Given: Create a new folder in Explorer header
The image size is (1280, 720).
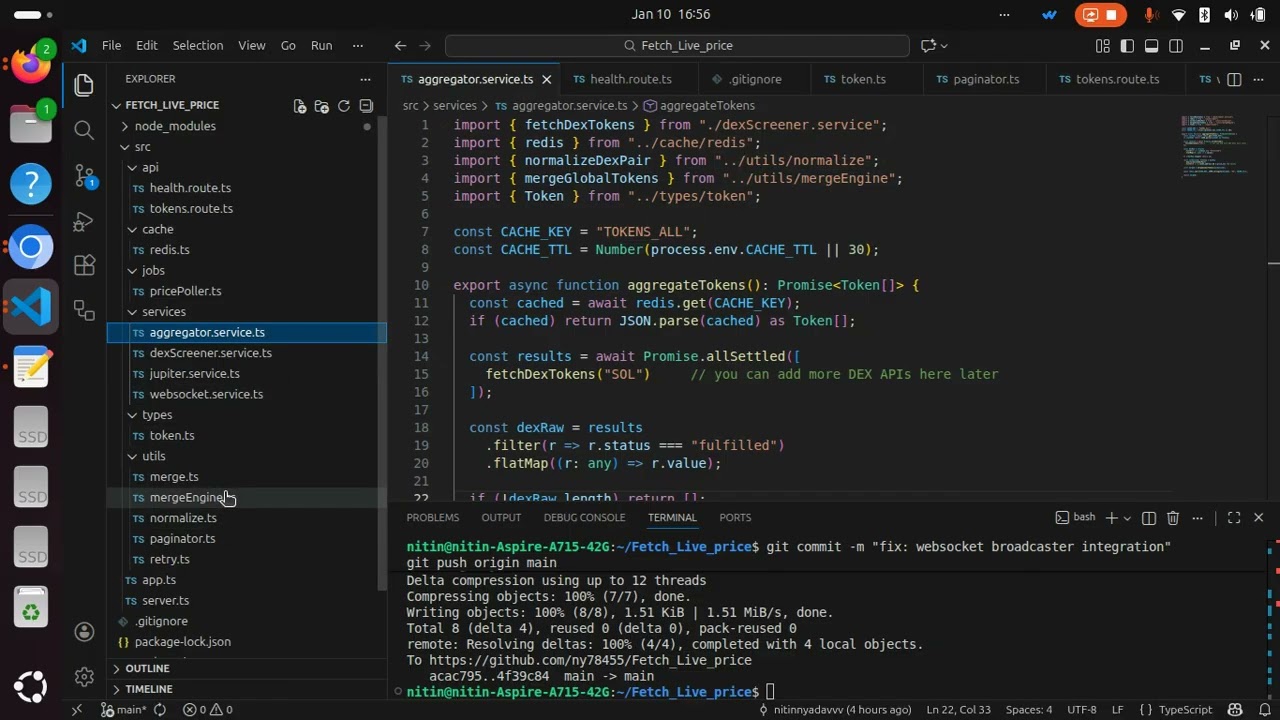Looking at the screenshot, I should [322, 105].
